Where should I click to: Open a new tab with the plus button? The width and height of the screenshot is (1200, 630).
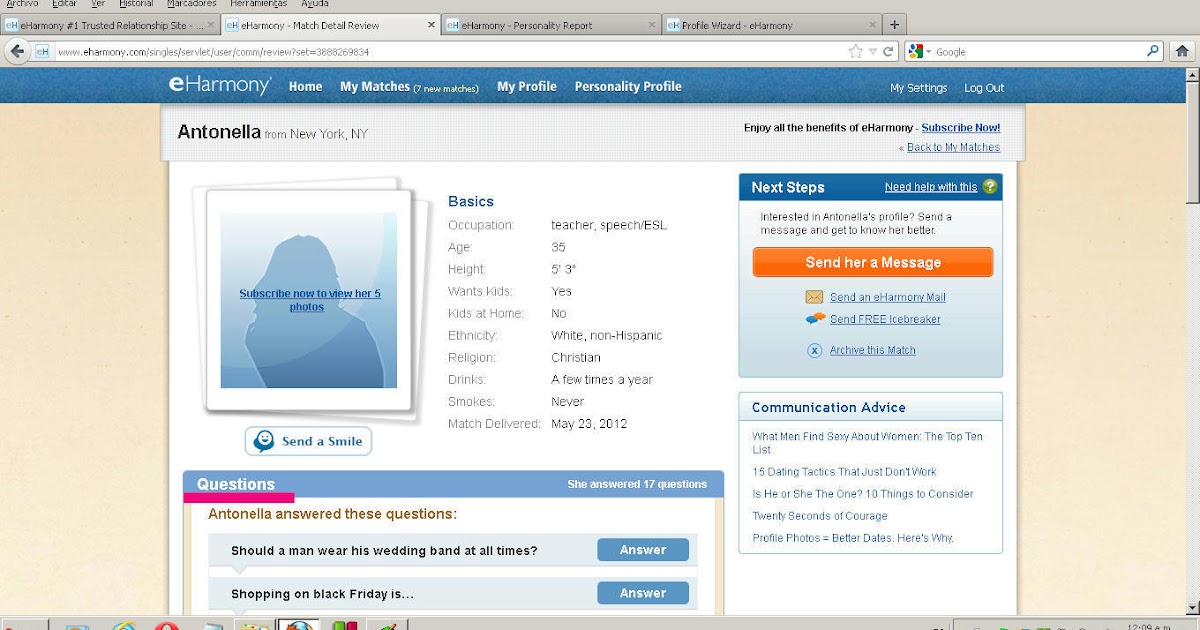(x=894, y=25)
